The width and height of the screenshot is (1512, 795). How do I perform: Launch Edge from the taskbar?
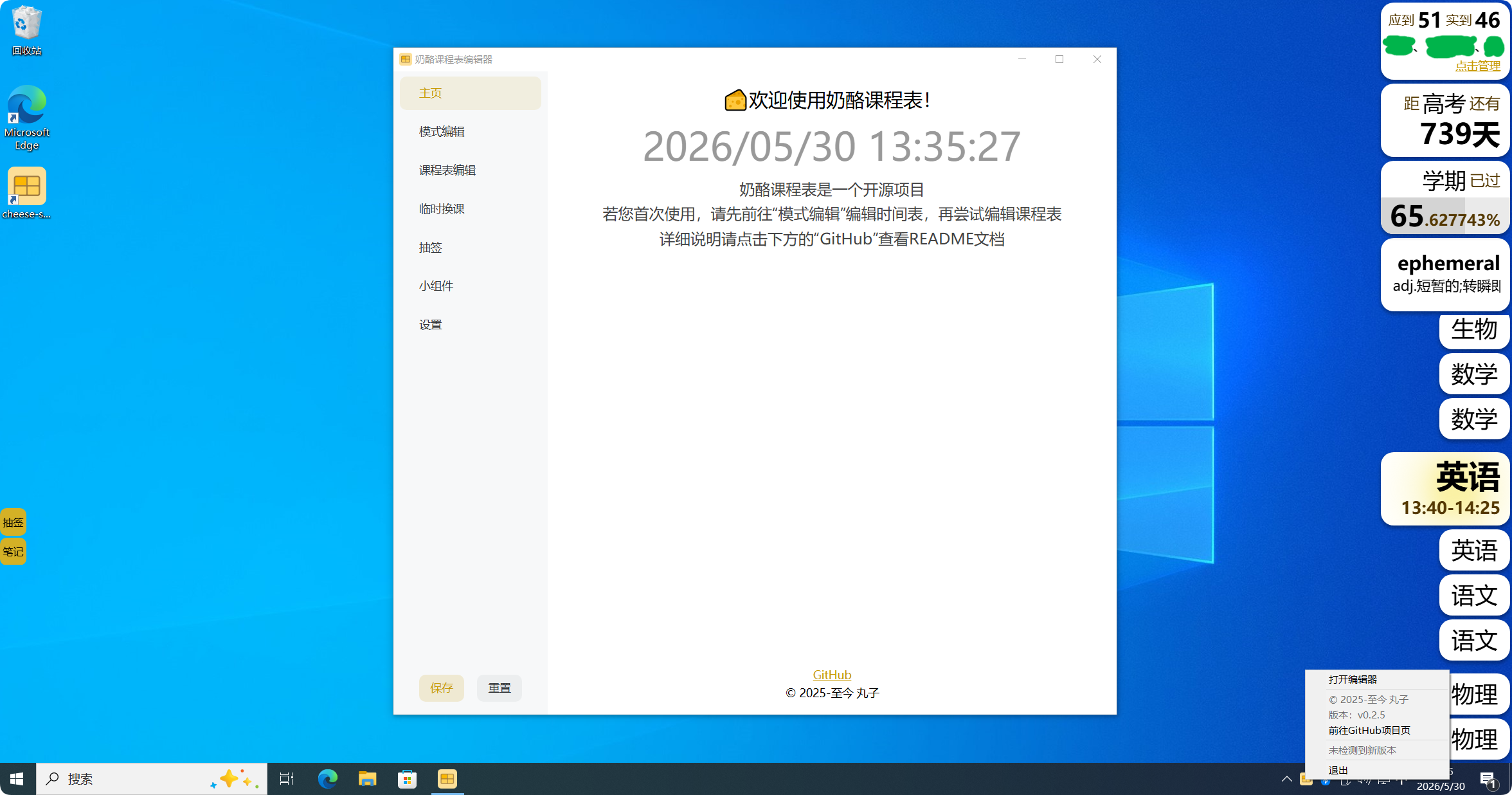point(327,779)
